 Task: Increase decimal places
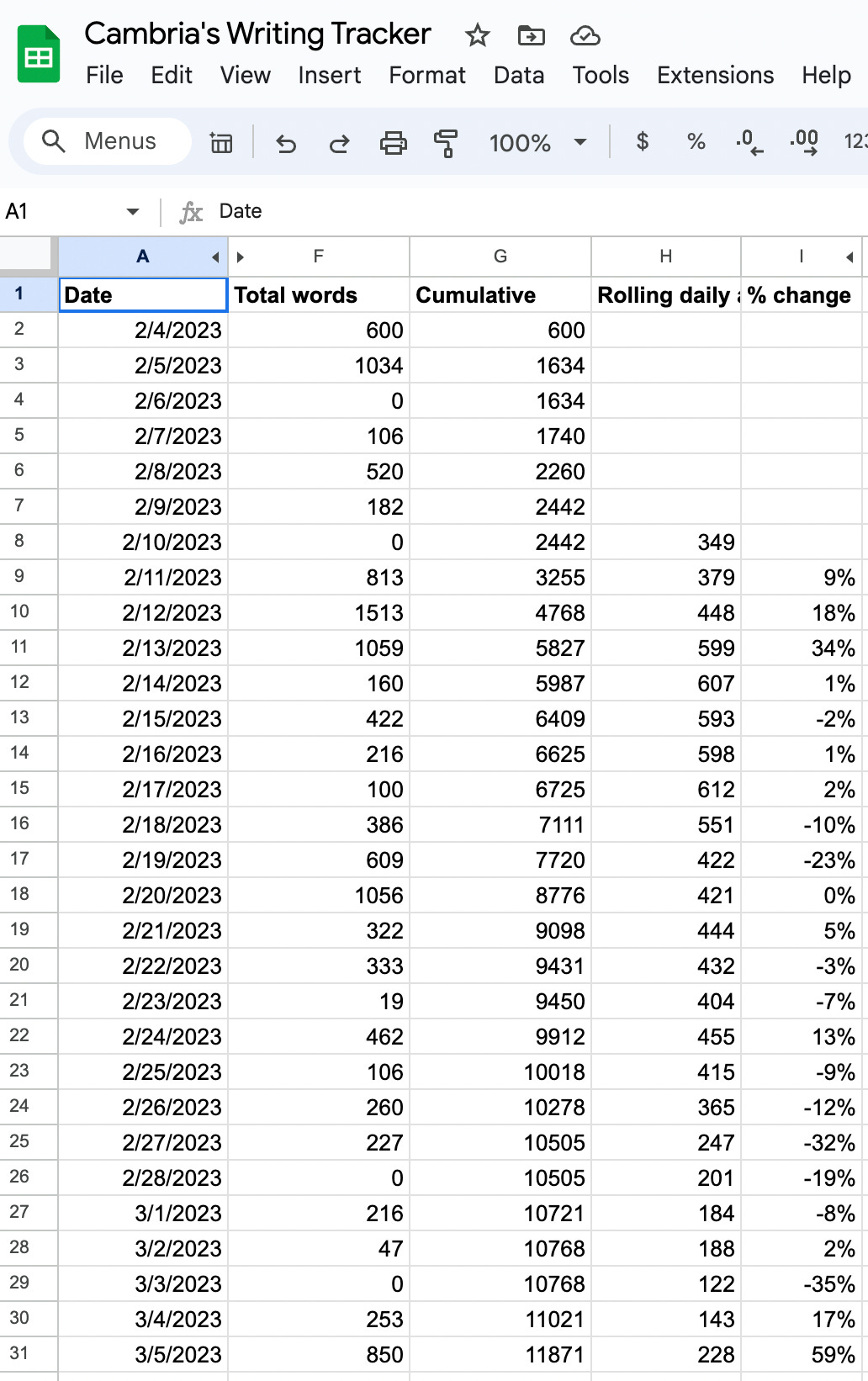point(804,142)
